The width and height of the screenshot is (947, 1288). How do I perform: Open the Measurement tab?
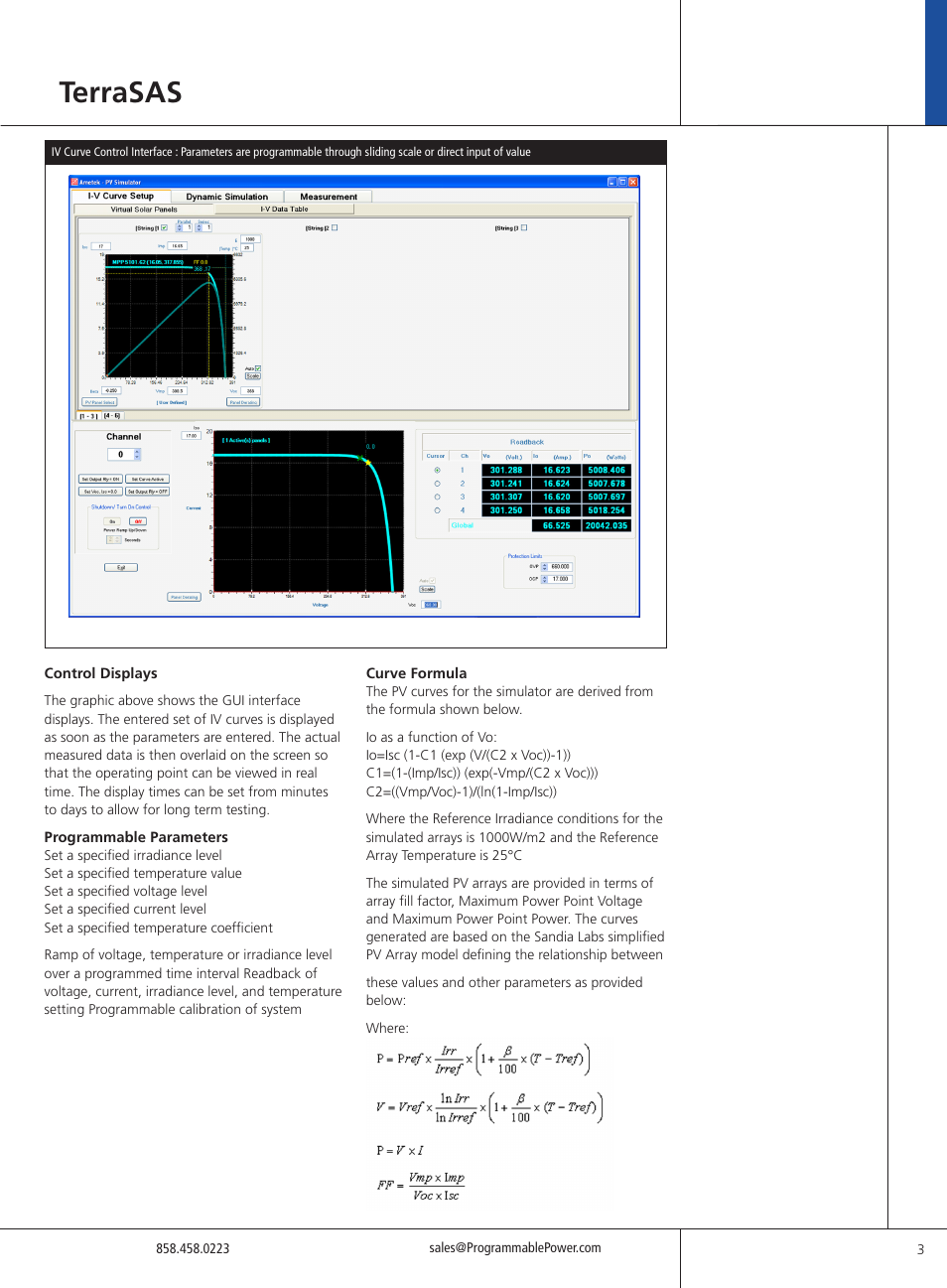point(329,197)
